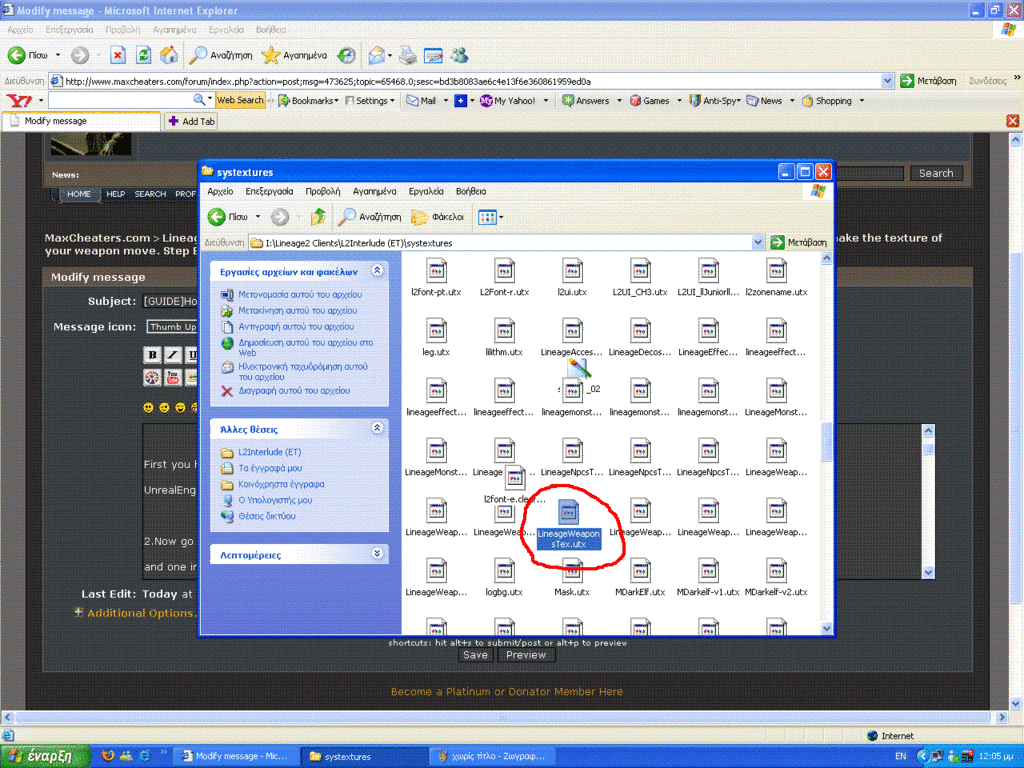The width and height of the screenshot is (1024, 768).
Task: Click the IE Home toolbar icon
Action: [x=170, y=55]
